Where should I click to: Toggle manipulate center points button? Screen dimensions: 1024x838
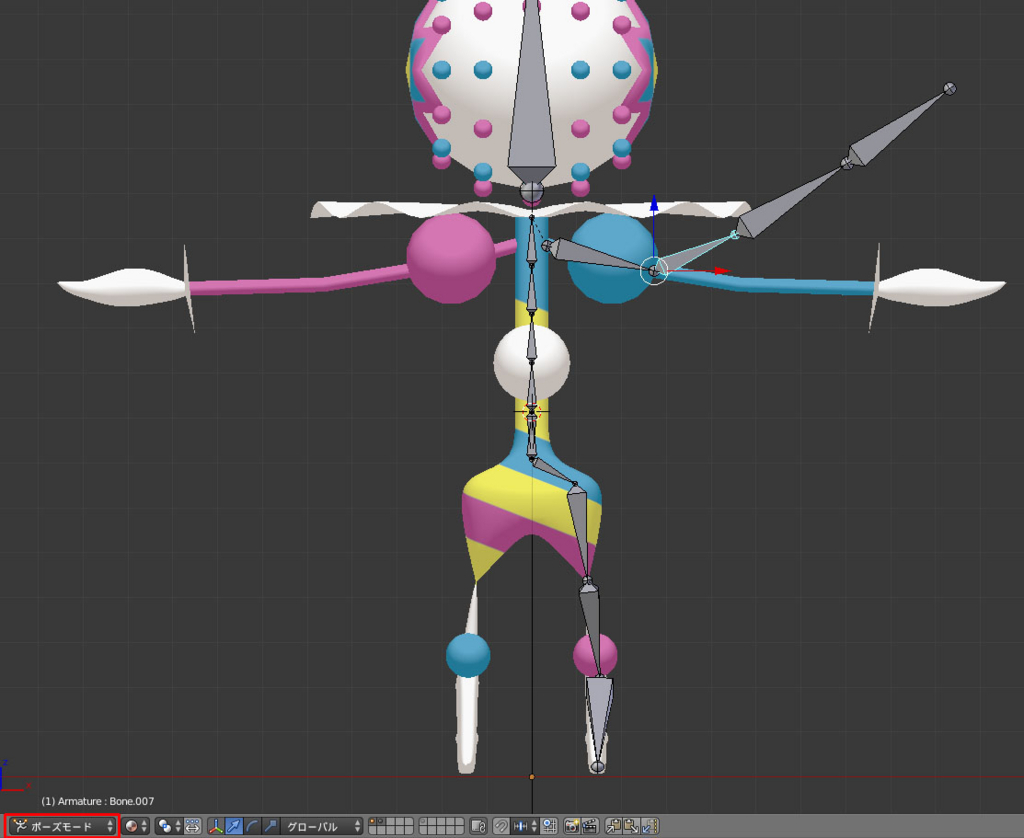tap(193, 826)
